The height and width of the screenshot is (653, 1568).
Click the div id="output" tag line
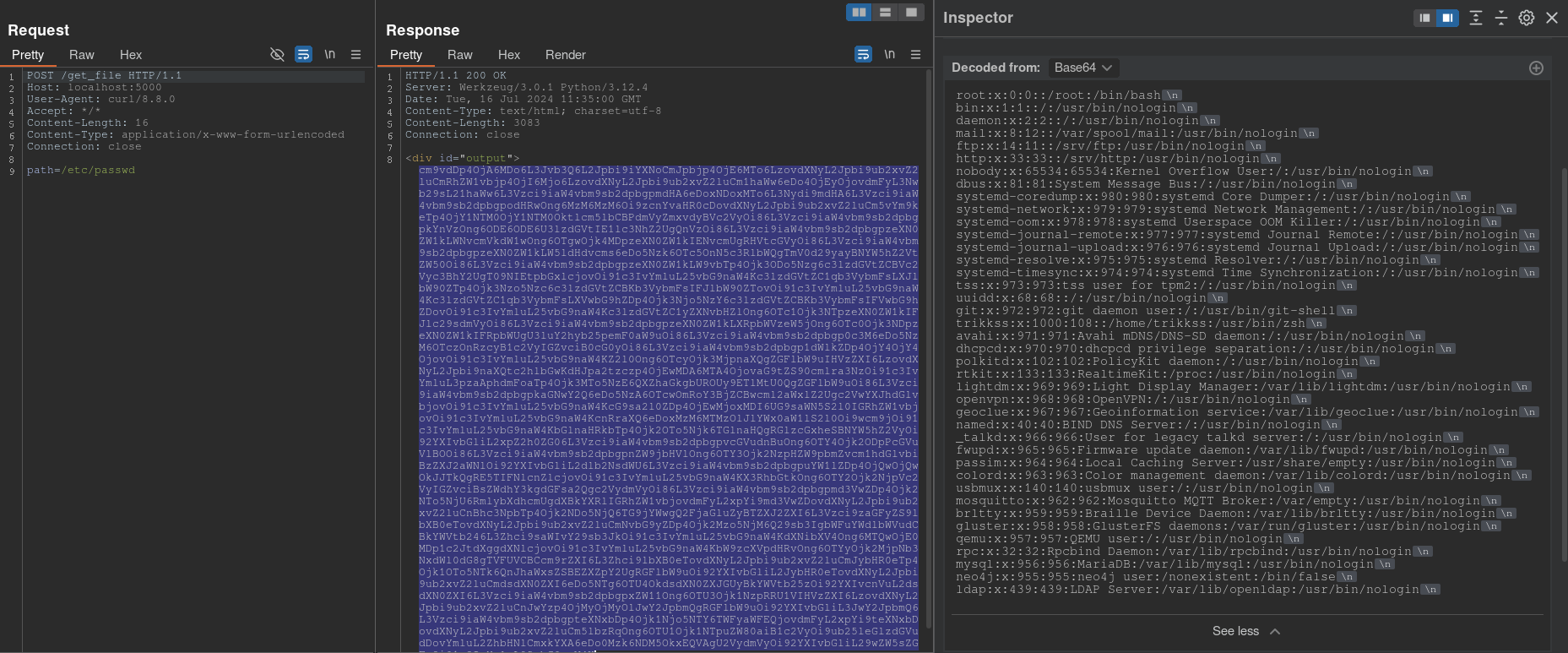462,158
